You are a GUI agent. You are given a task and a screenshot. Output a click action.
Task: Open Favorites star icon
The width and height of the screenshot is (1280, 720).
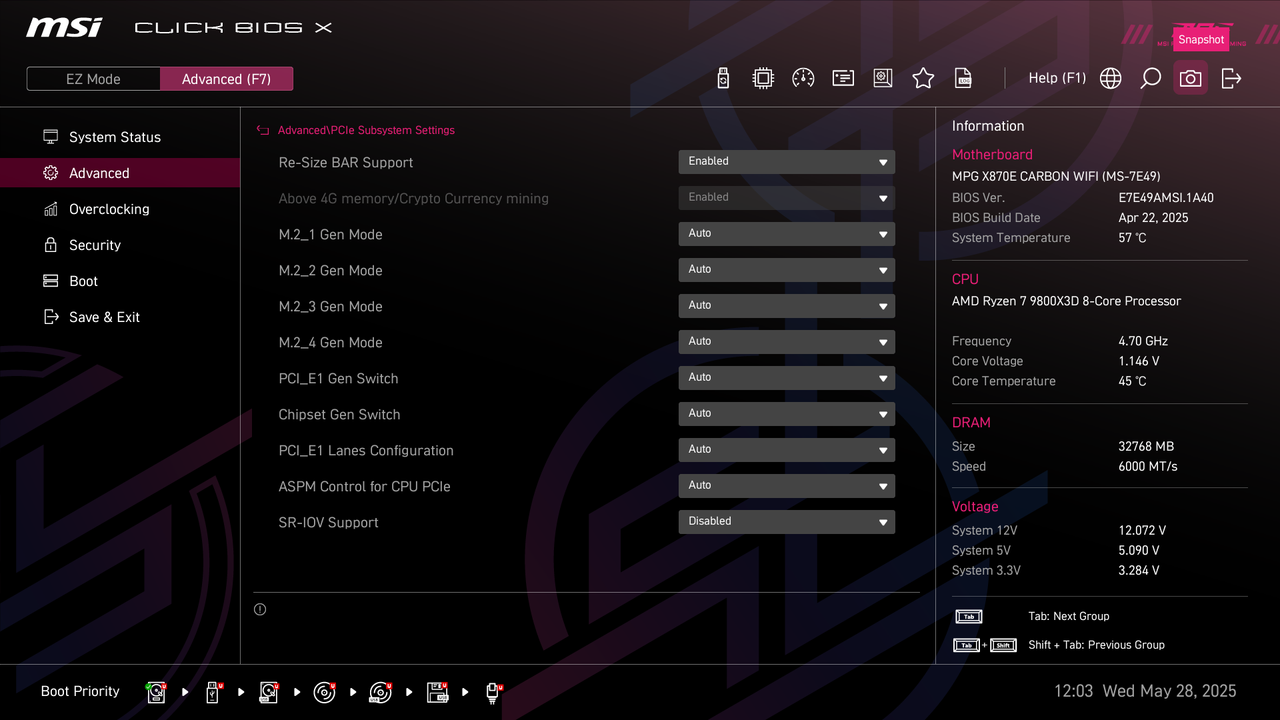coord(923,78)
